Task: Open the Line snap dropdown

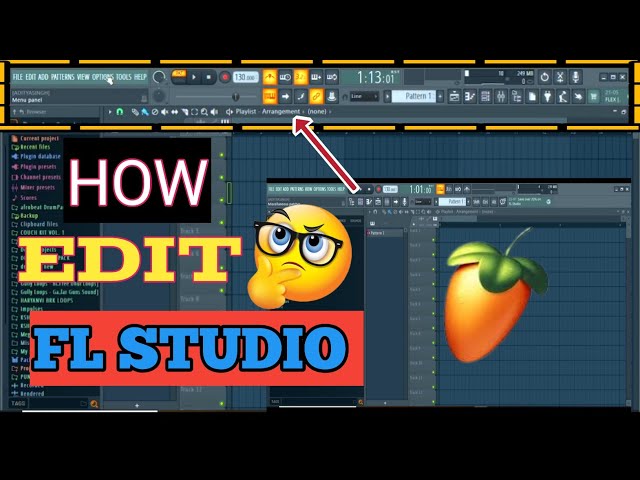Action: [x=364, y=96]
